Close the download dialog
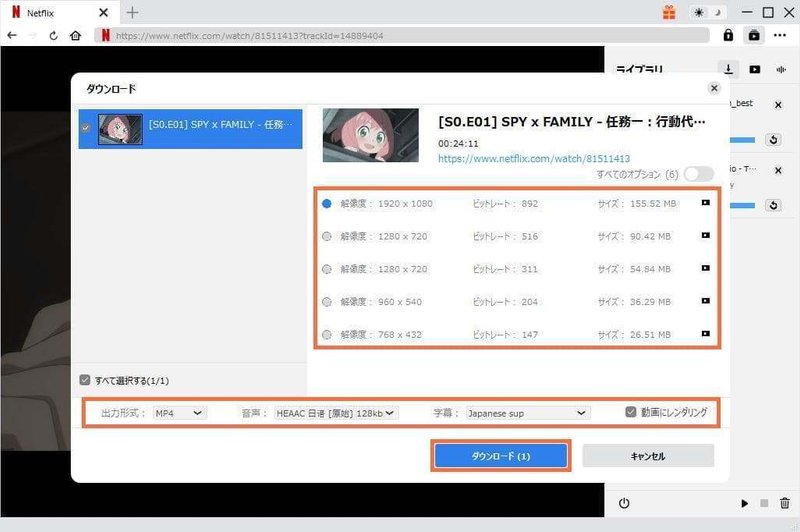 (714, 88)
